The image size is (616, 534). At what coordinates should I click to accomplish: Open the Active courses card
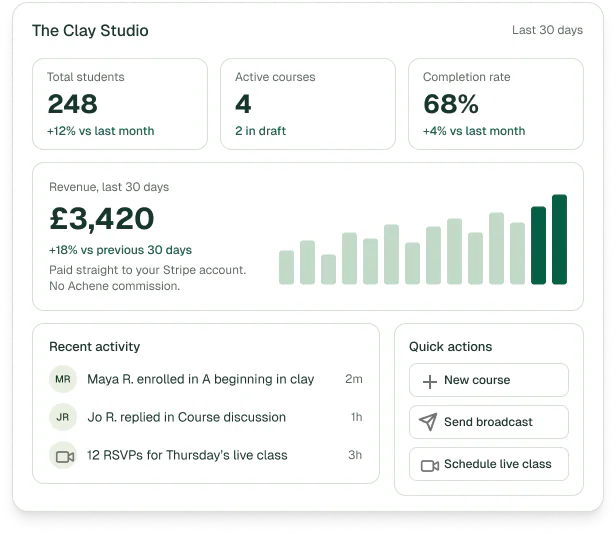(x=308, y=104)
